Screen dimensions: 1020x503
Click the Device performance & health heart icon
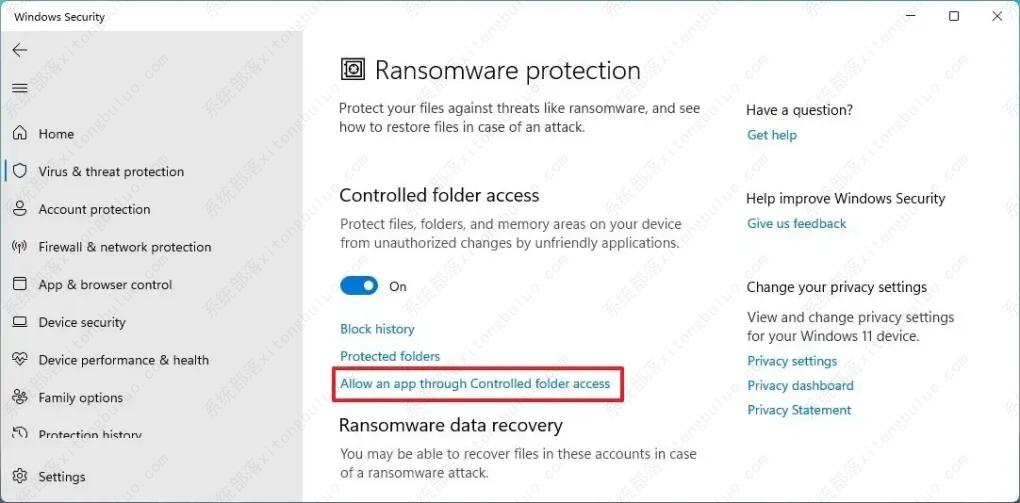point(19,360)
